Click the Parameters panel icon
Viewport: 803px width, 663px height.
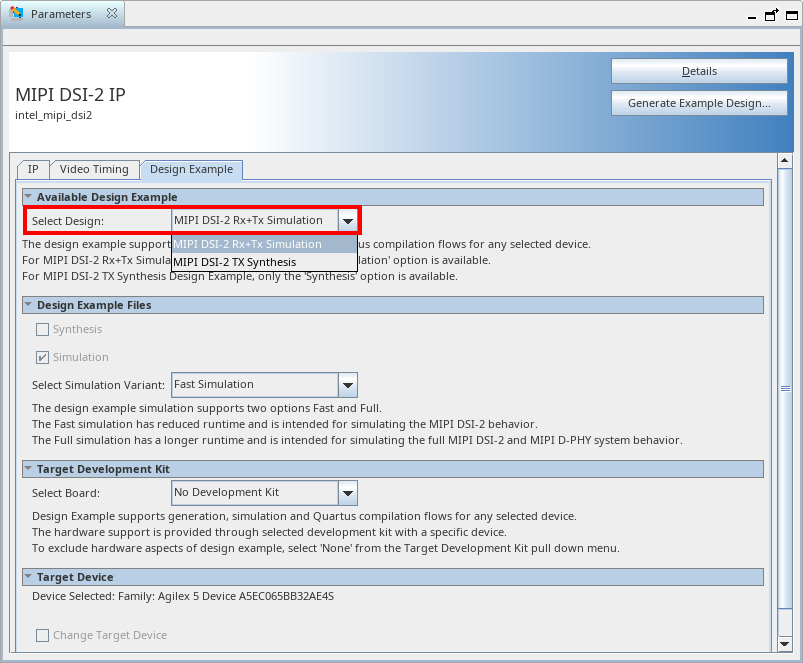[x=16, y=13]
